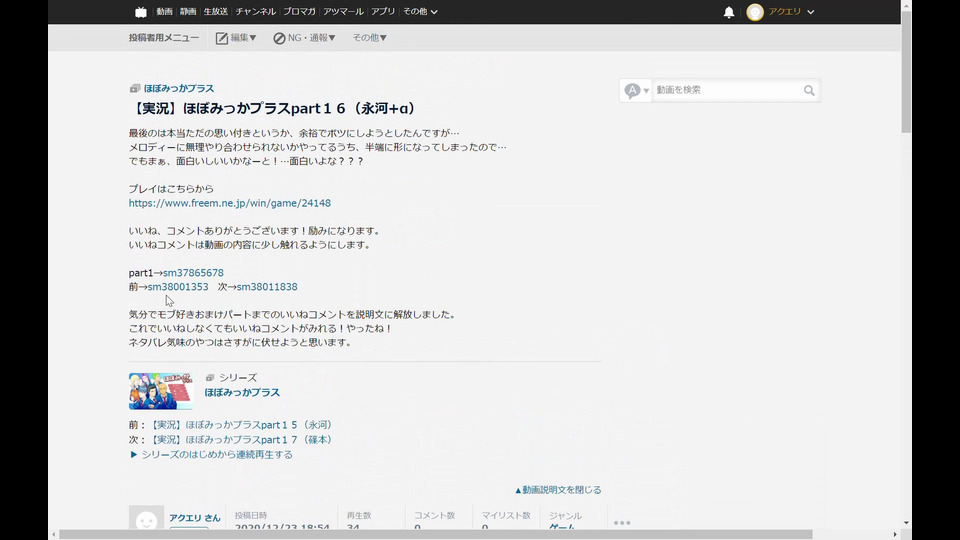Open the next video link sm38011838
The width and height of the screenshot is (960, 540).
point(266,287)
